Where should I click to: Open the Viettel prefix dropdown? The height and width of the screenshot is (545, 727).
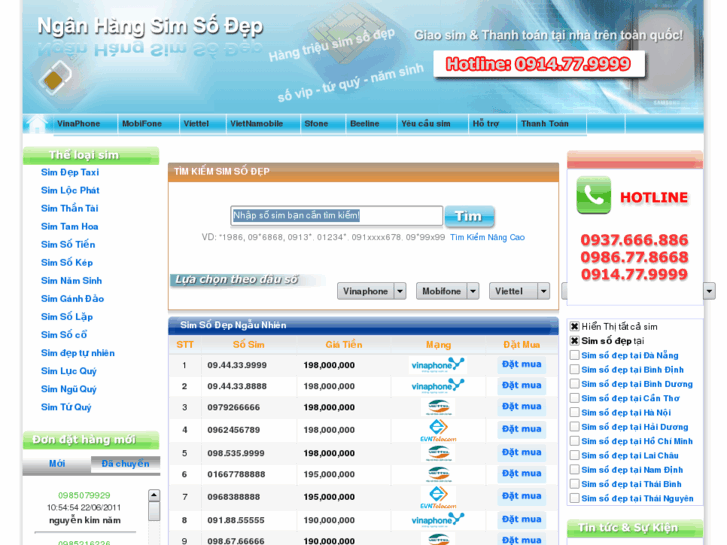click(519, 291)
